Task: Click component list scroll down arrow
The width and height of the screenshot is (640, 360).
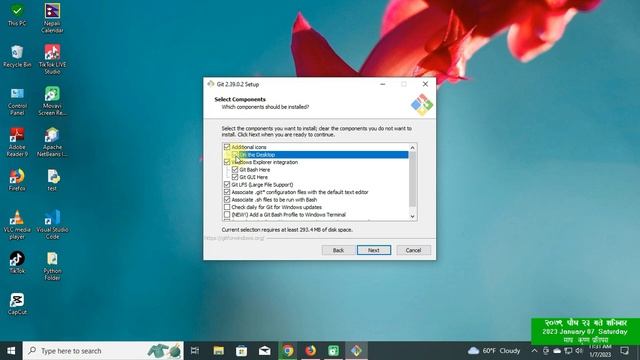Action: 412,216
